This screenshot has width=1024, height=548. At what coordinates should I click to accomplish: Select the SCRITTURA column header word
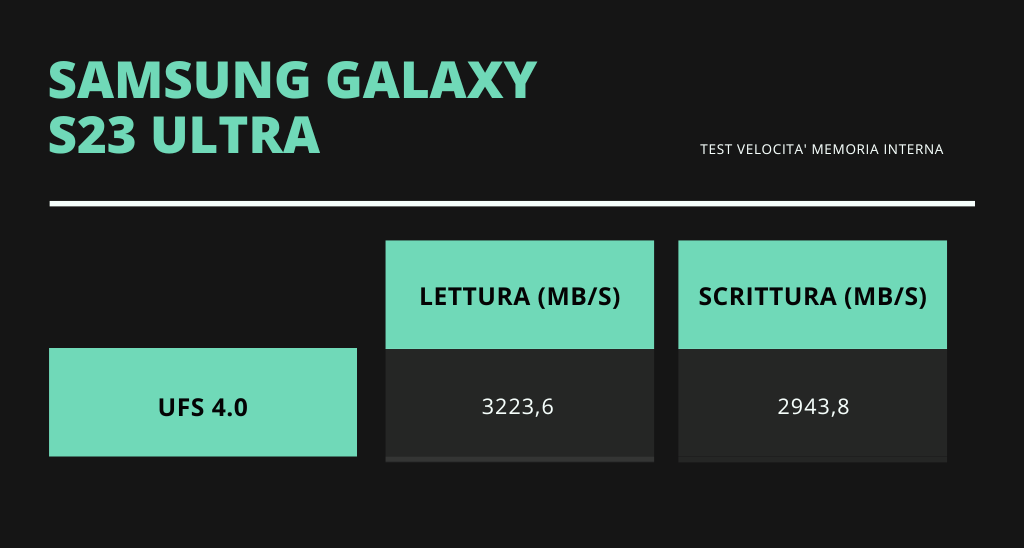[767, 297]
